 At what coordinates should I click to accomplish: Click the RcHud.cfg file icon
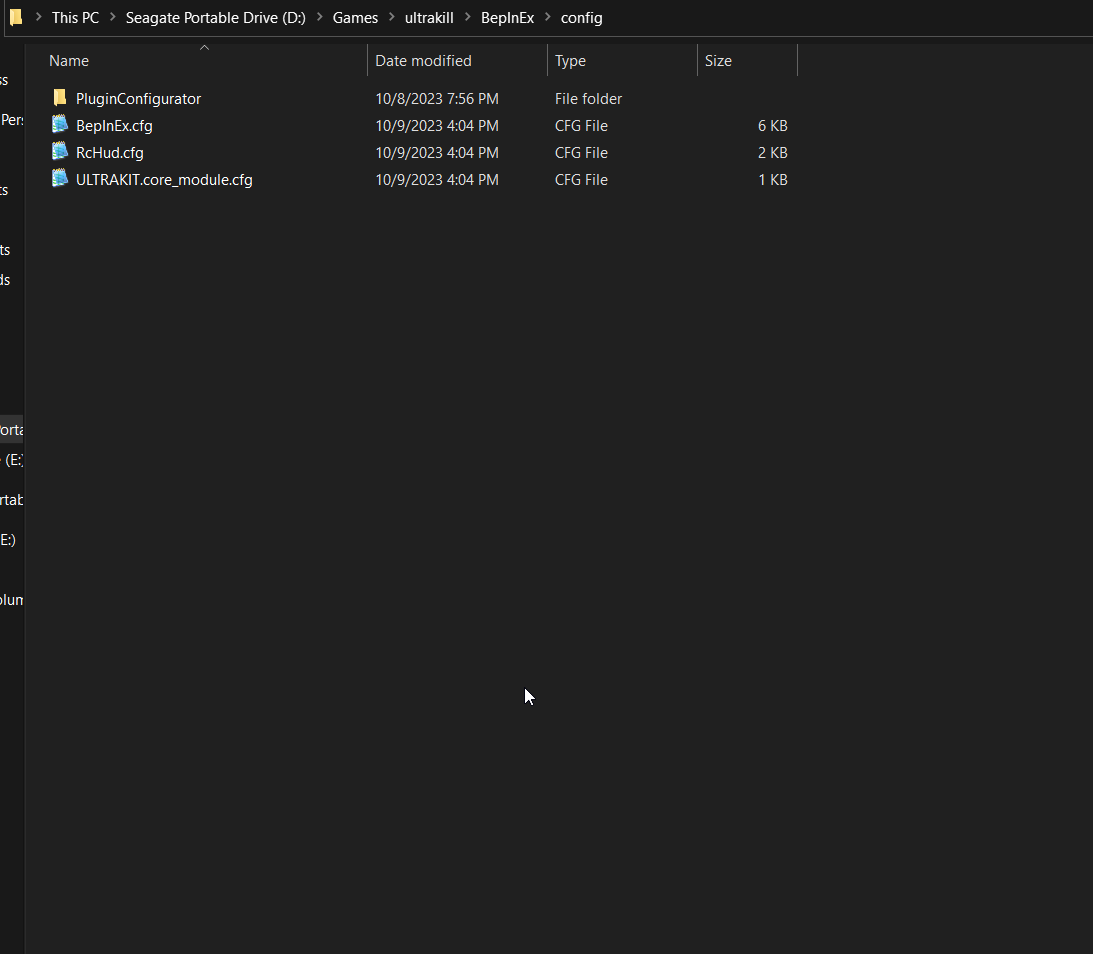click(59, 152)
